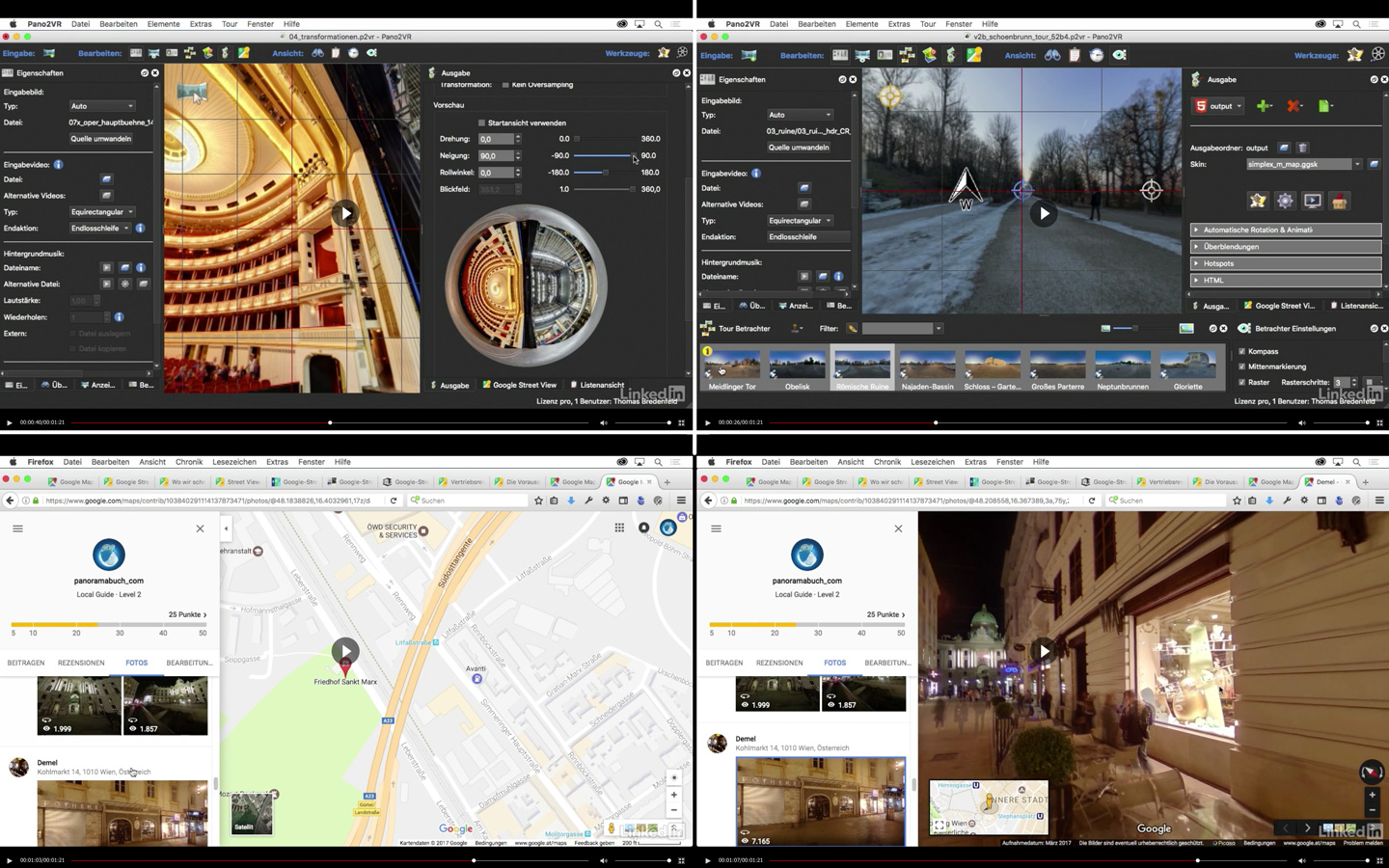
Task: Click the green document icon in Ausgabe panel
Action: (1325, 106)
